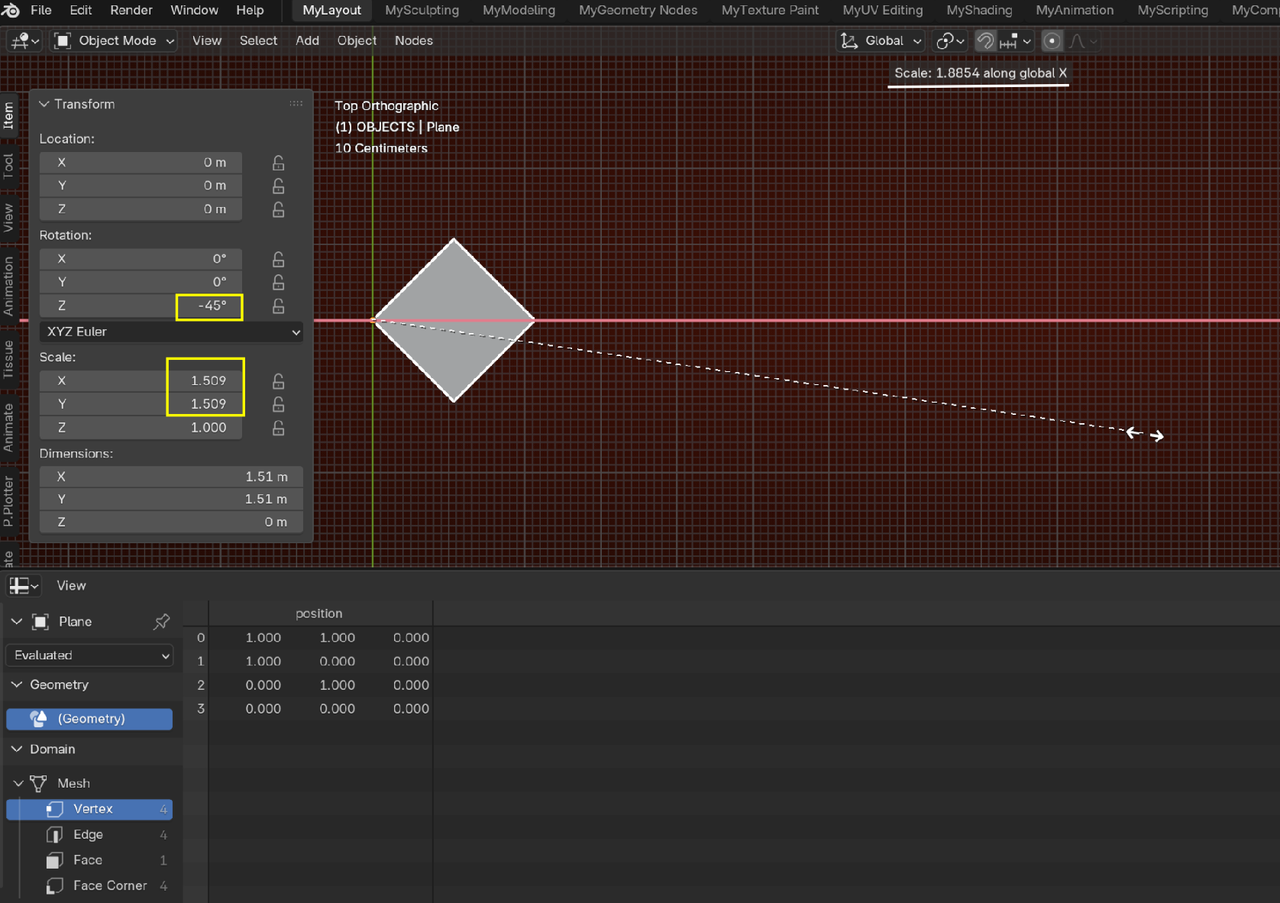Click the Blender logo menu icon
Viewport: 1280px width, 903px height.
[11, 10]
